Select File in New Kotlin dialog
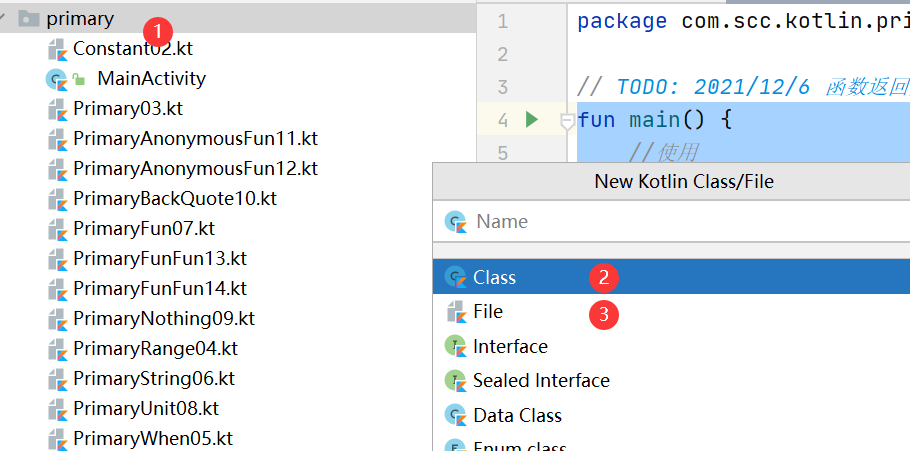This screenshot has height=451, width=910. coord(671,312)
